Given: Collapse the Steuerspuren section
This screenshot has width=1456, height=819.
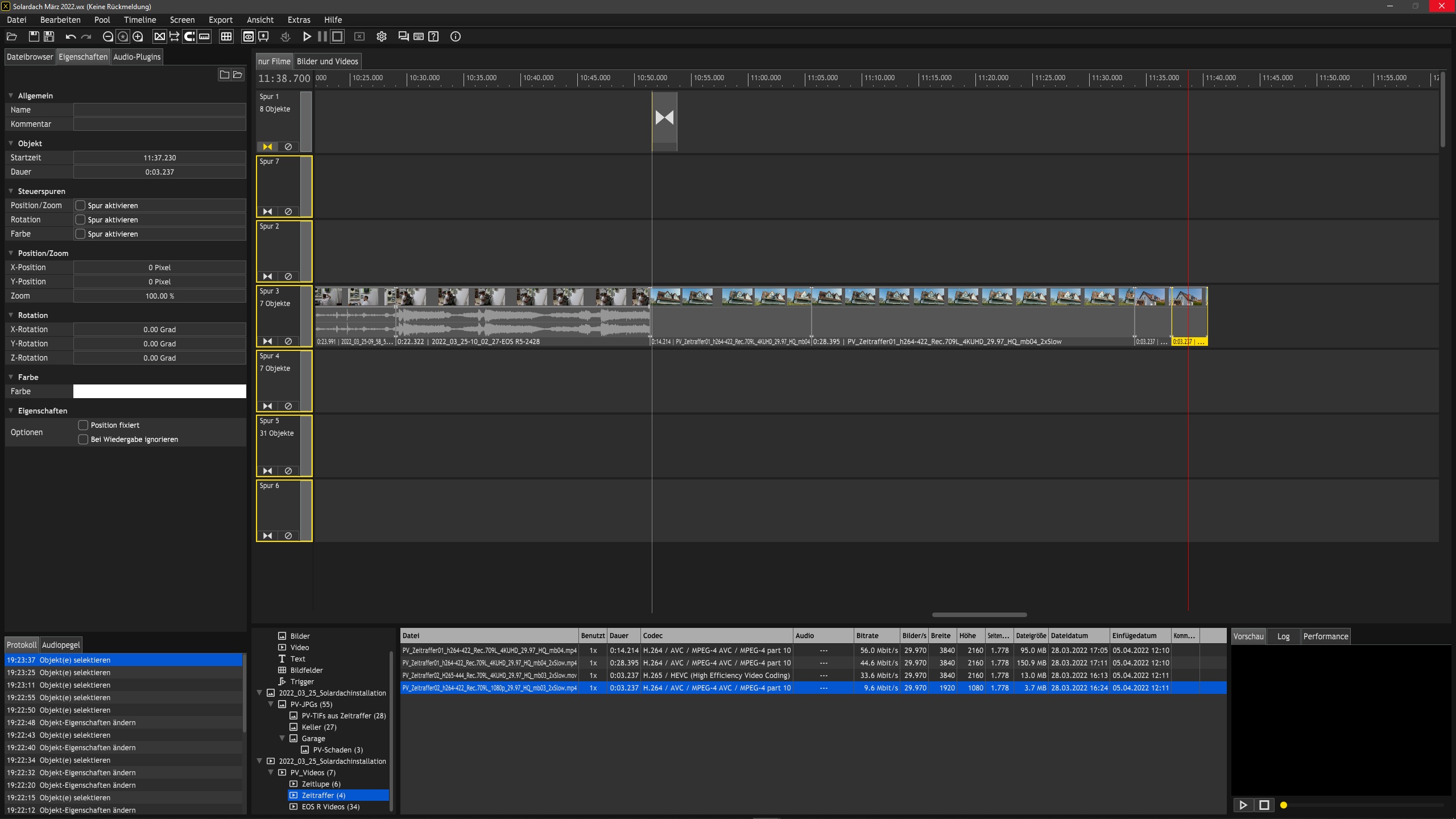Looking at the screenshot, I should [x=11, y=191].
